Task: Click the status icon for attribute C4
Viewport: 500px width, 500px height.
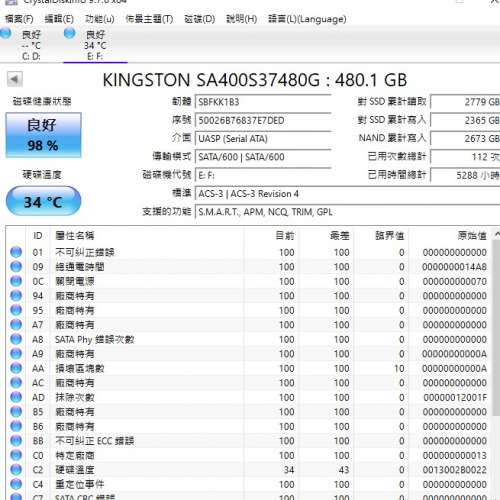Action: [16, 484]
